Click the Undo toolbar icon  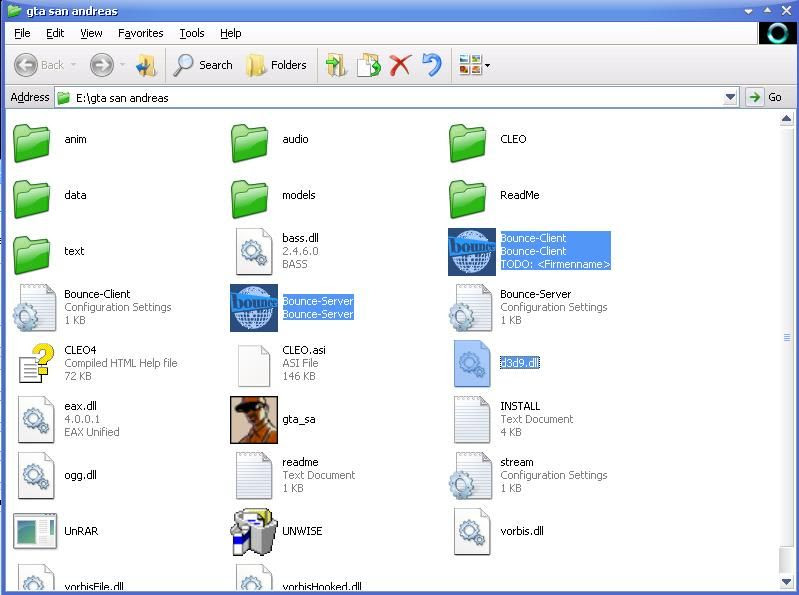click(432, 65)
